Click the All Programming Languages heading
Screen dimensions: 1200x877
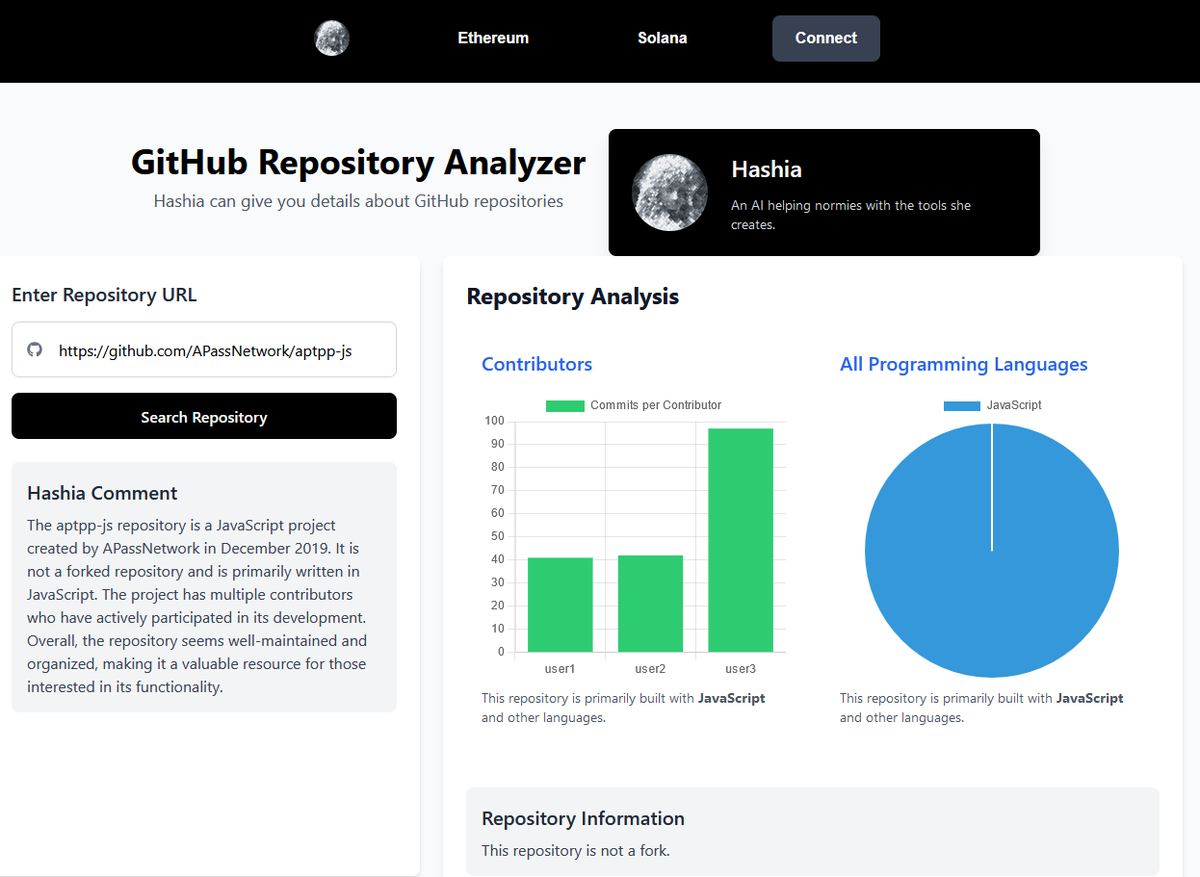pyautogui.click(x=964, y=364)
